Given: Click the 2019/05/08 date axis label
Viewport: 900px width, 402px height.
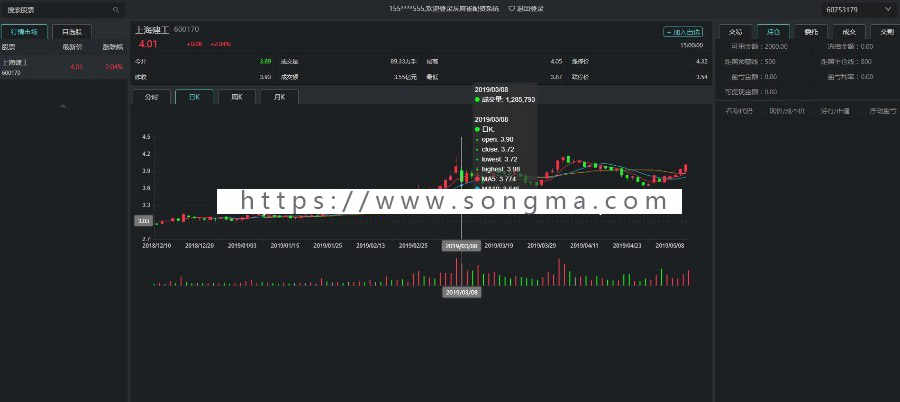Looking at the screenshot, I should point(670,245).
